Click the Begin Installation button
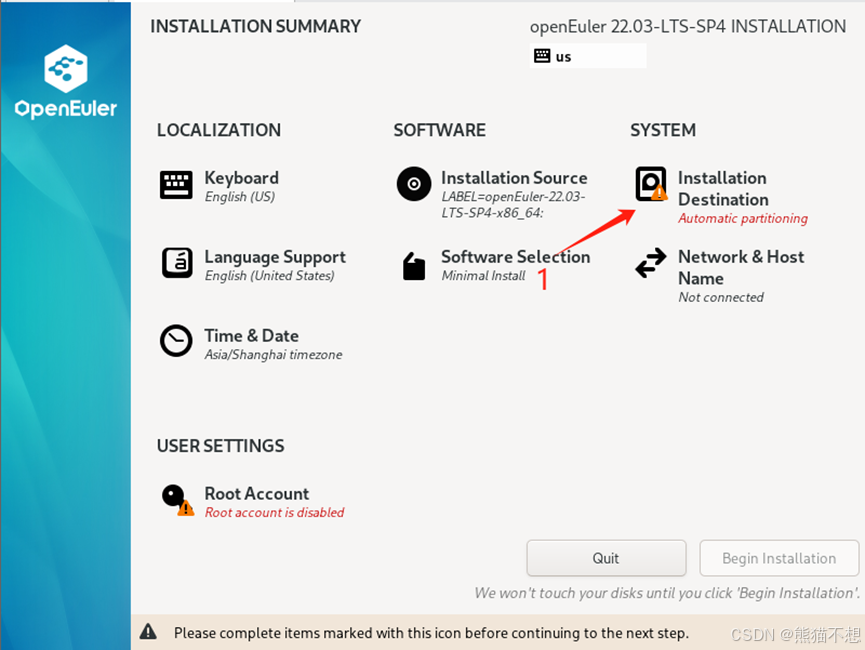 tap(779, 558)
